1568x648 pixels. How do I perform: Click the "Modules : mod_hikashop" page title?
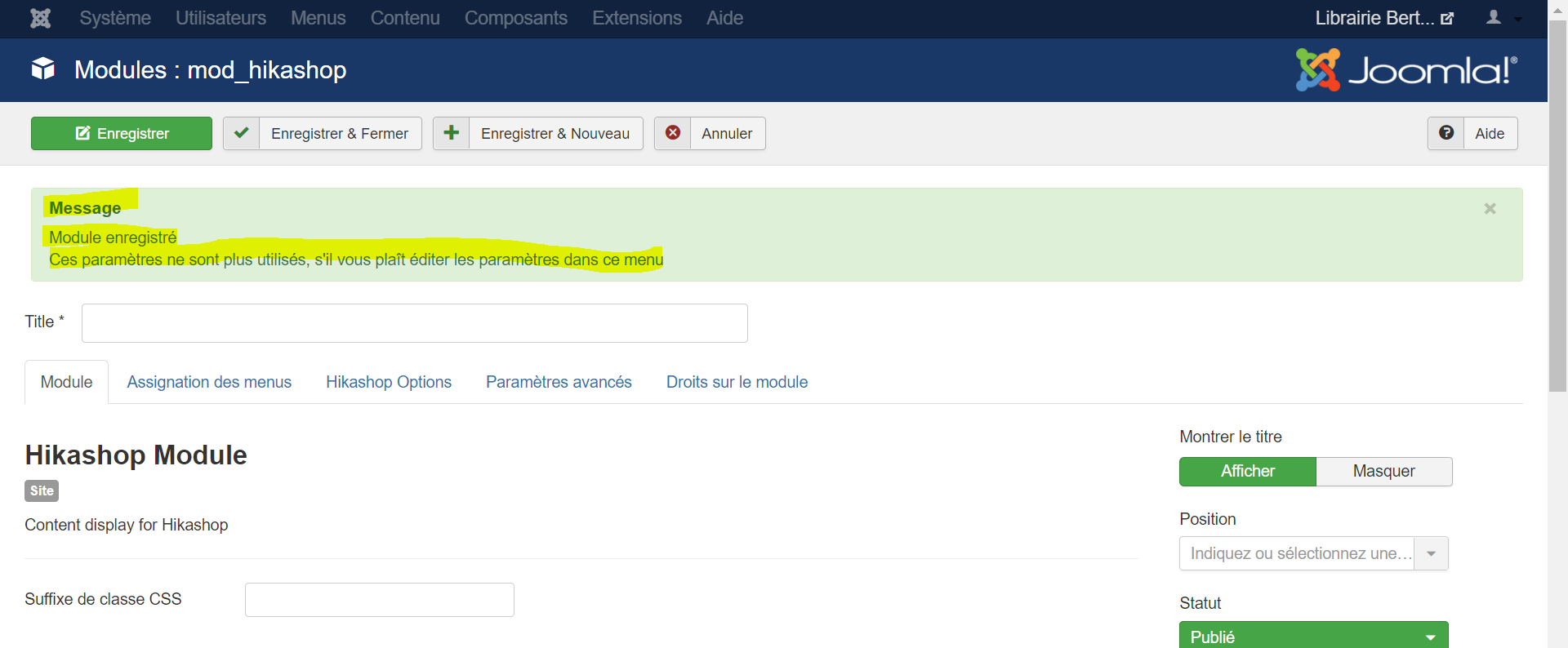[210, 70]
